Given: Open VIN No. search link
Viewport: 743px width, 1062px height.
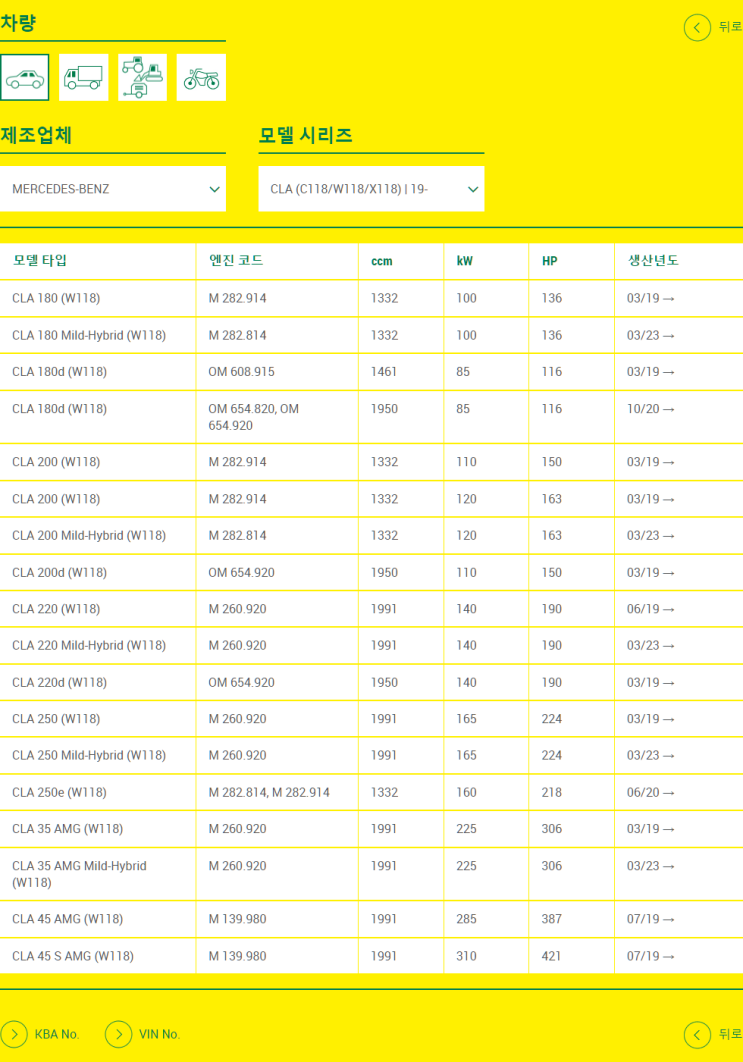Looking at the screenshot, I should (x=142, y=1034).
